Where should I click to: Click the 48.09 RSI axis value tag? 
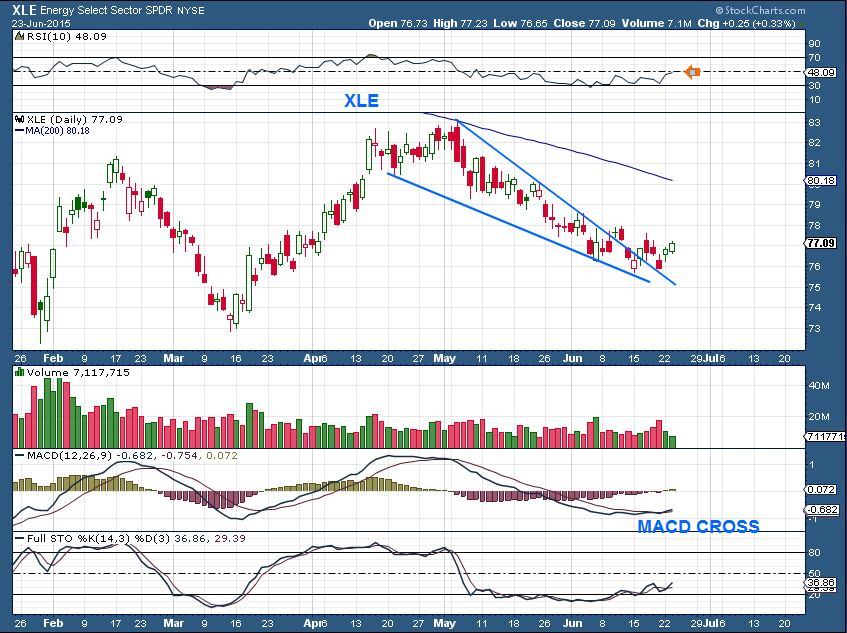pyautogui.click(x=821, y=72)
